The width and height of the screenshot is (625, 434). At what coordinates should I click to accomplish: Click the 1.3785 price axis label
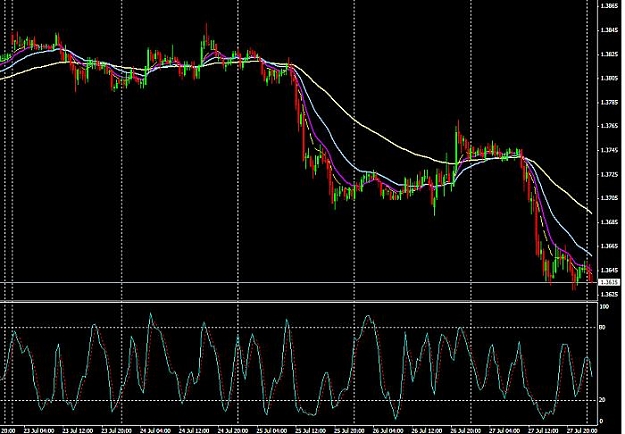610,102
